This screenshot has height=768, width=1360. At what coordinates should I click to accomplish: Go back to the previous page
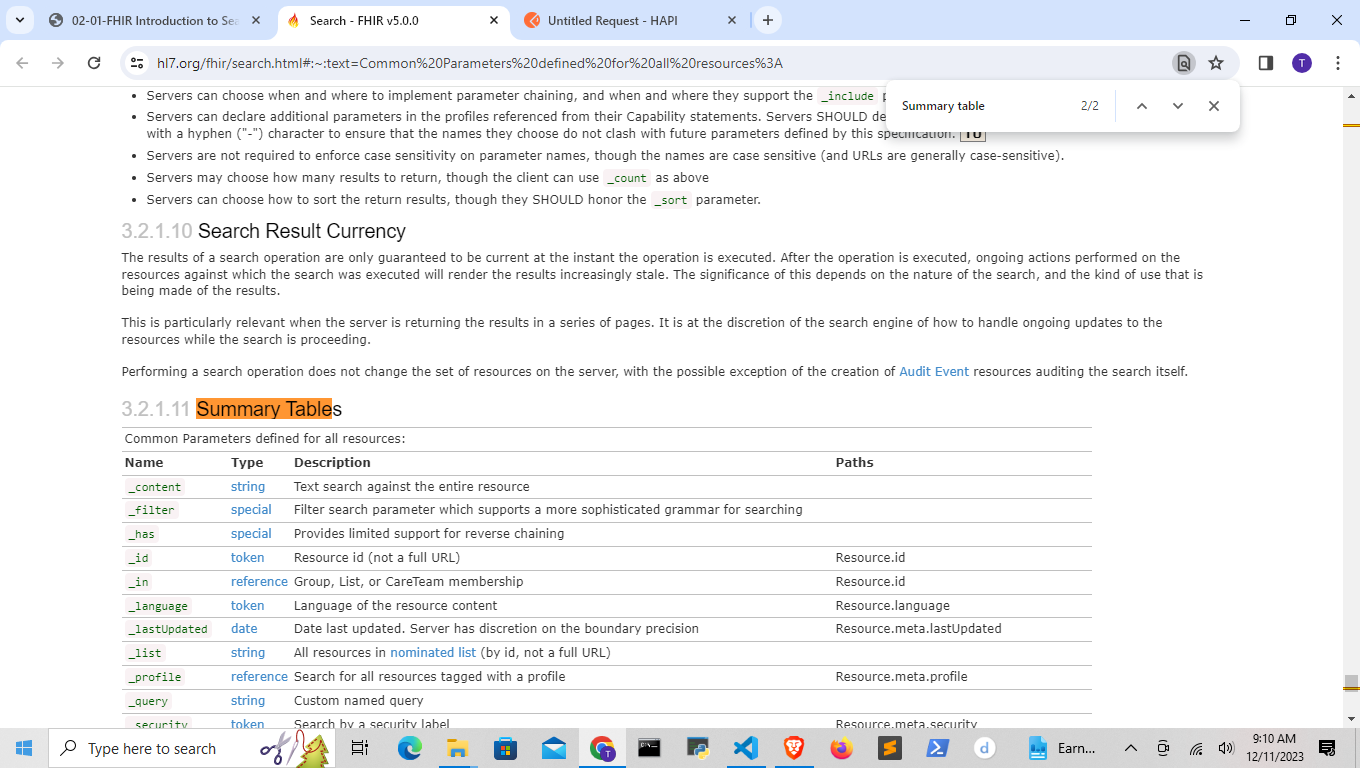point(23,63)
